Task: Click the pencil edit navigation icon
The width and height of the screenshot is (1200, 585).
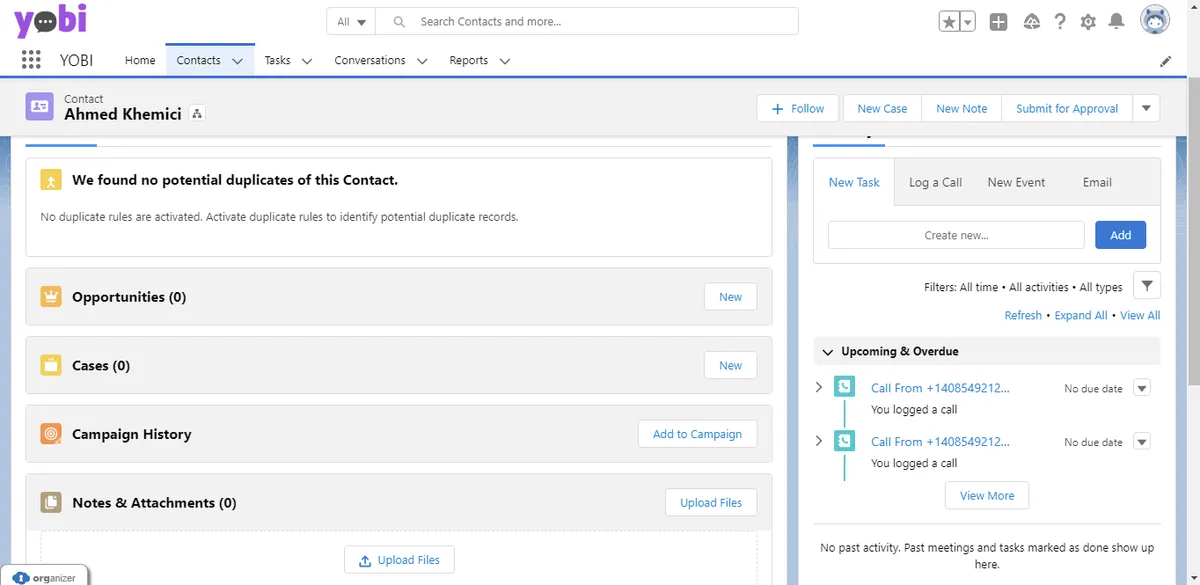Action: 1165,61
